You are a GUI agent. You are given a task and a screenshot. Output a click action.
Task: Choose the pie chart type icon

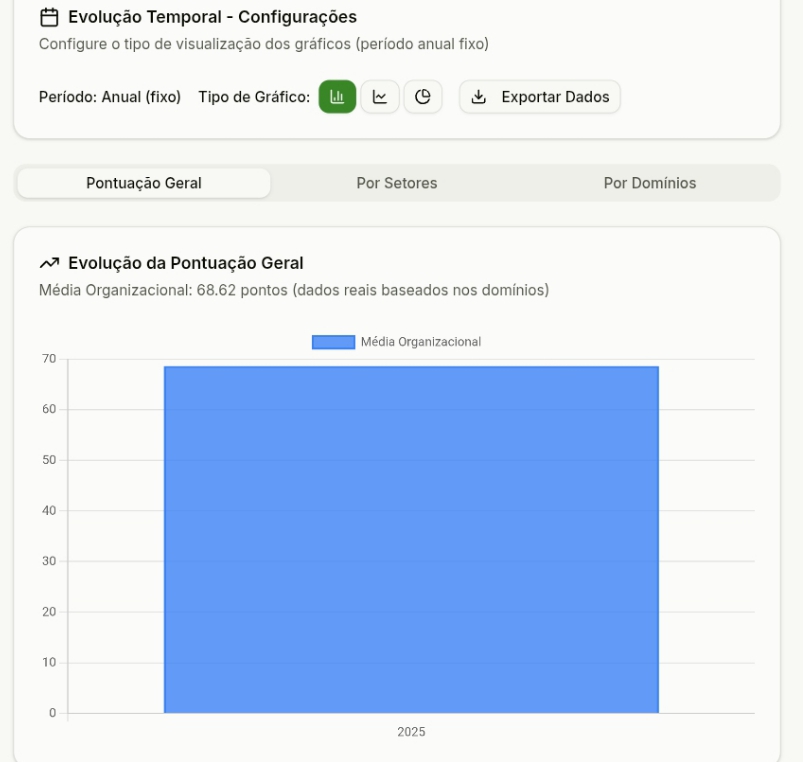click(x=423, y=97)
